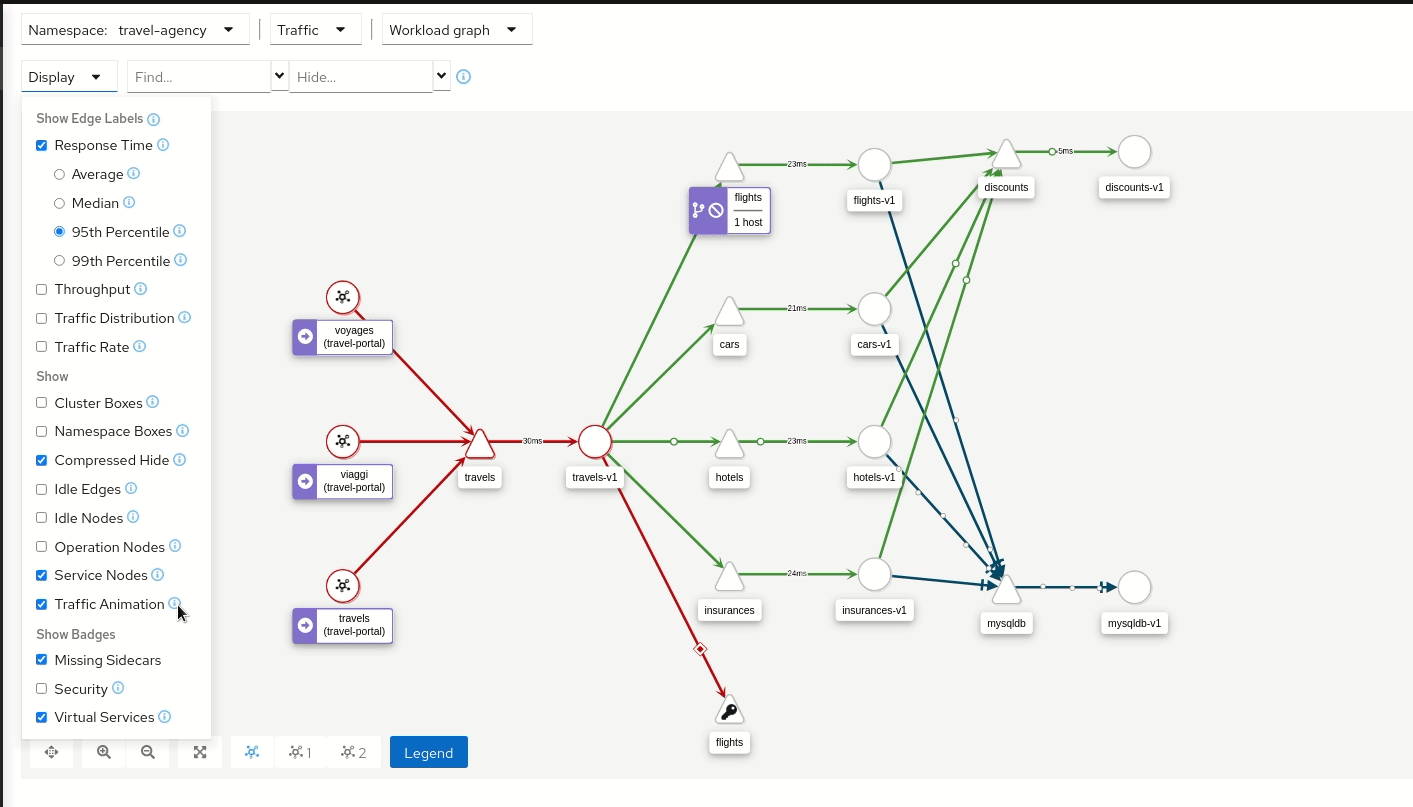
Task: Click the zoom in magnifier icon
Action: (104, 752)
